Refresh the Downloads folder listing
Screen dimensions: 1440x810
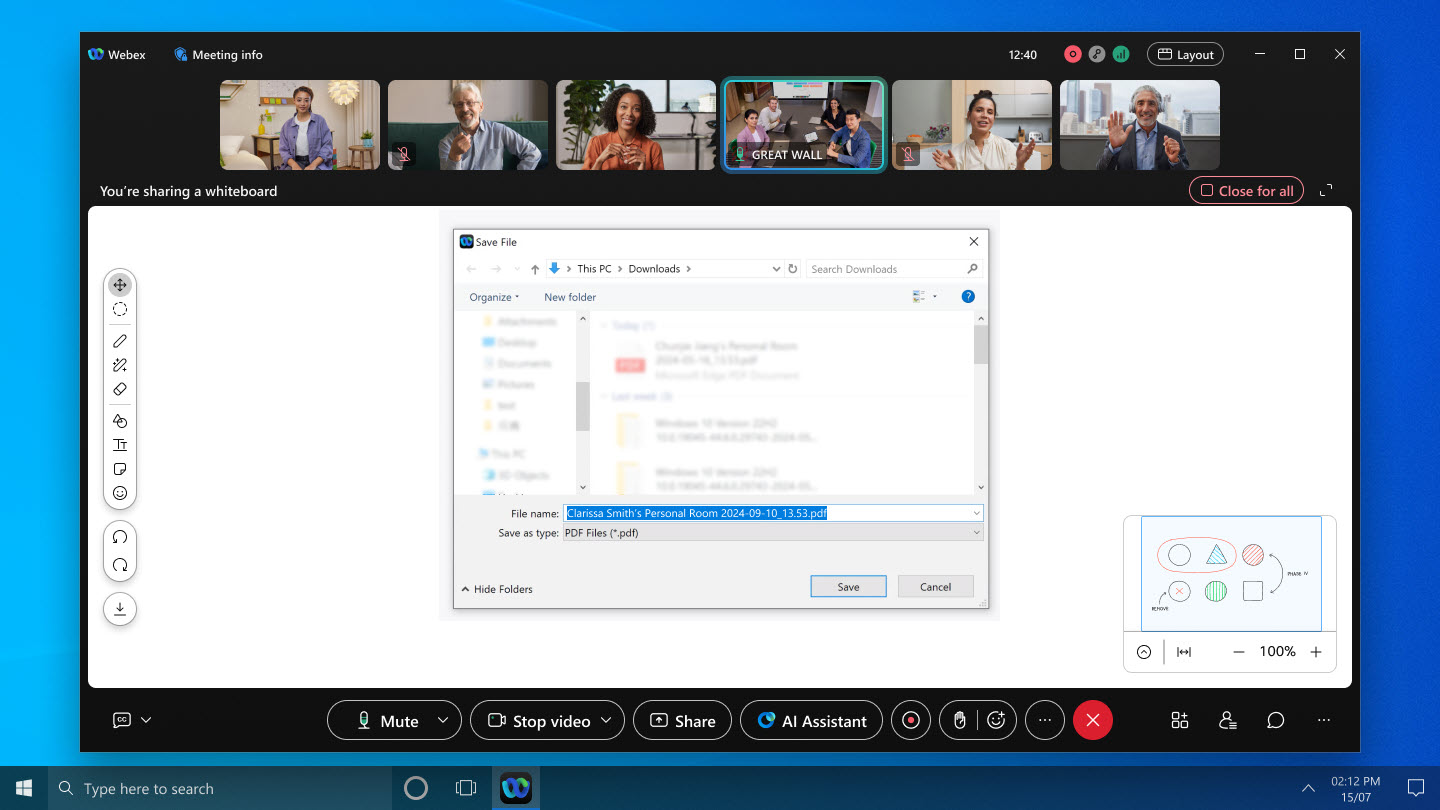tap(793, 269)
